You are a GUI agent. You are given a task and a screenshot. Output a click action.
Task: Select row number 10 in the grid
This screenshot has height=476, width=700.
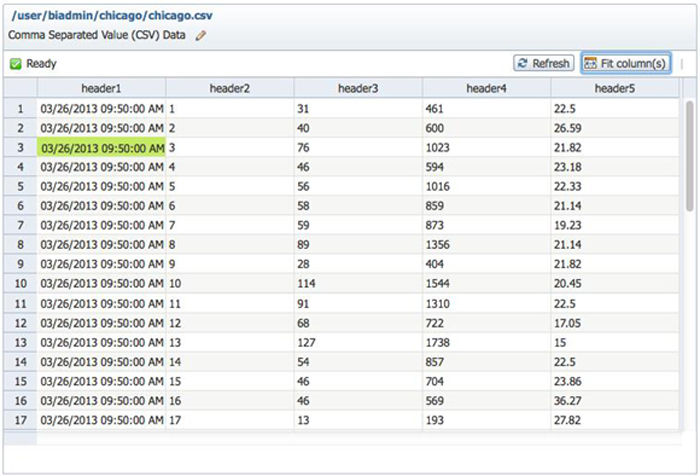pos(20,283)
